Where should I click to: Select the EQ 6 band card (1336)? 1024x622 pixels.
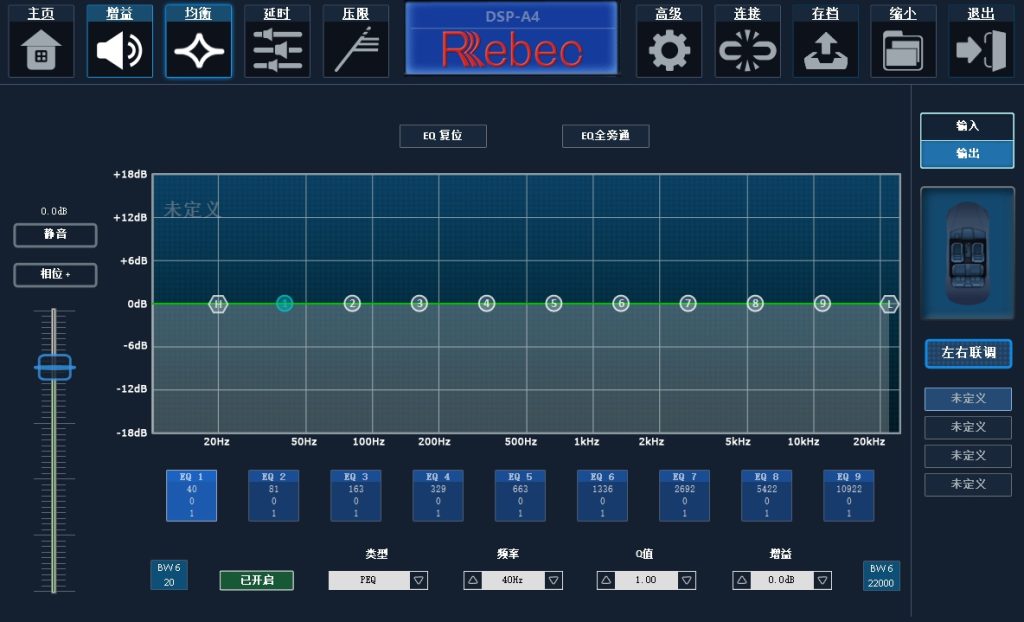click(602, 495)
